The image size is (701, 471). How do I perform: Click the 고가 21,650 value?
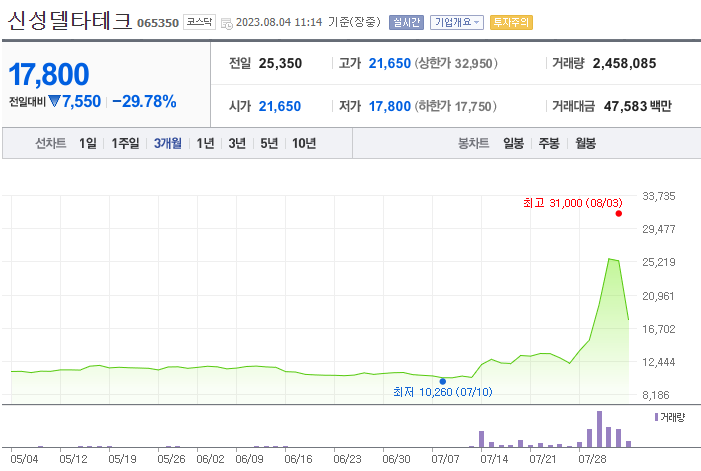coord(389,63)
